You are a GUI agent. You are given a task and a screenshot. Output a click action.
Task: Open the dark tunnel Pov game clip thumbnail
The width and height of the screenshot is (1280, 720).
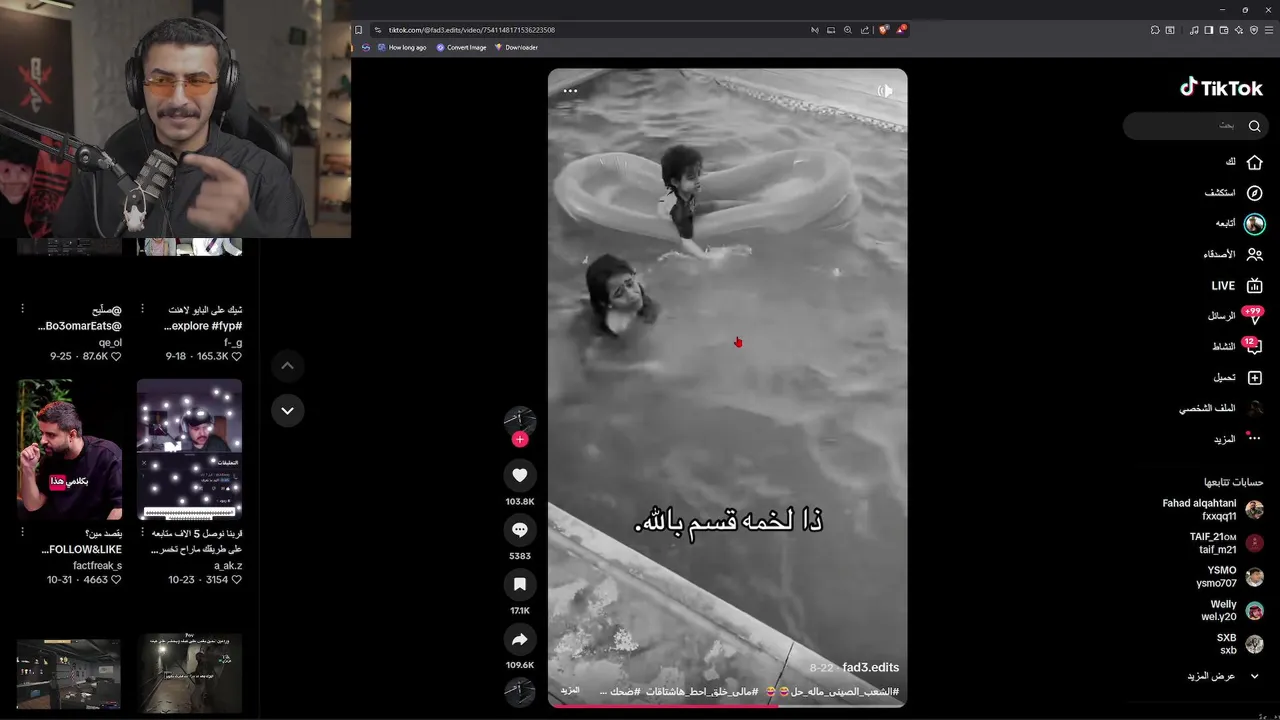(189, 672)
